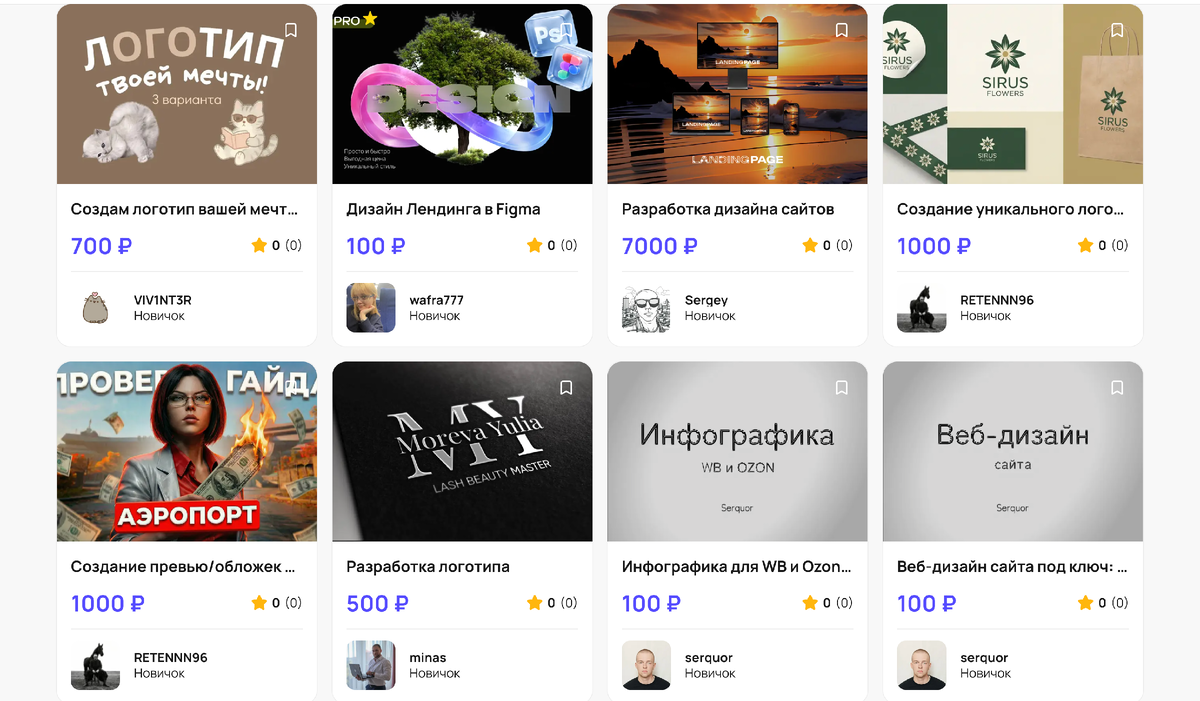
Task: Open minas seller profile name
Action: (x=428, y=658)
